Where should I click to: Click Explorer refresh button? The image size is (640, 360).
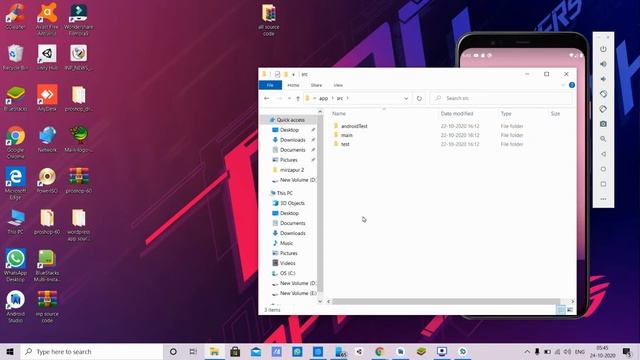pyautogui.click(x=419, y=98)
